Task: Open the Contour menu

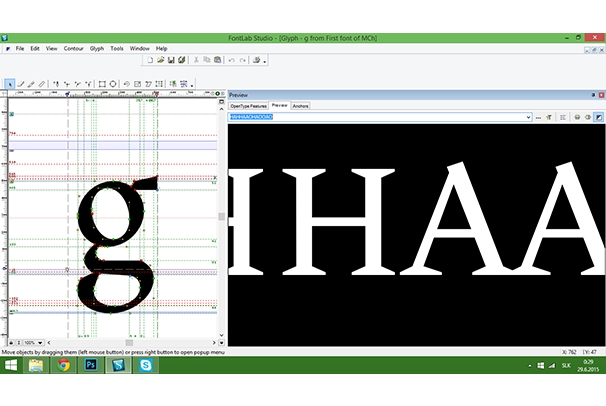Action: tap(73, 48)
